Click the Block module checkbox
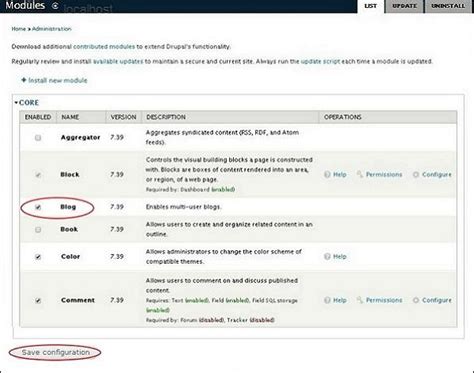Image resolution: width=474 pixels, height=373 pixels. [x=38, y=175]
